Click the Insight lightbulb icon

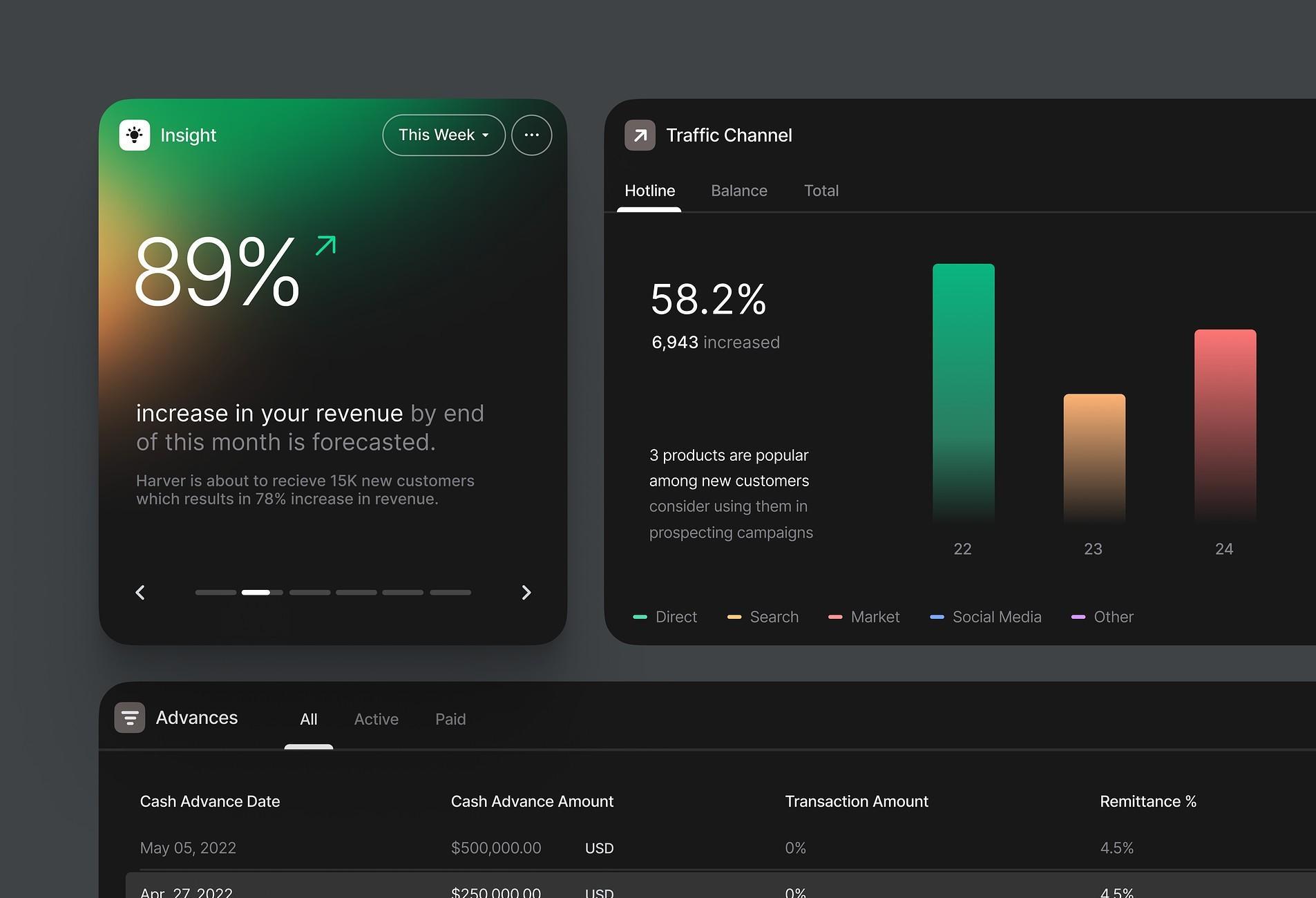135,135
